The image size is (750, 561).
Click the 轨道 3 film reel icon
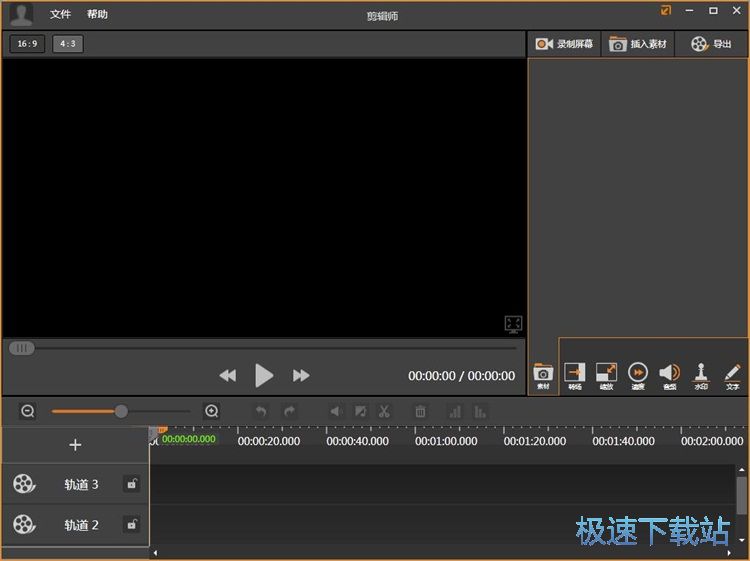coord(24,484)
